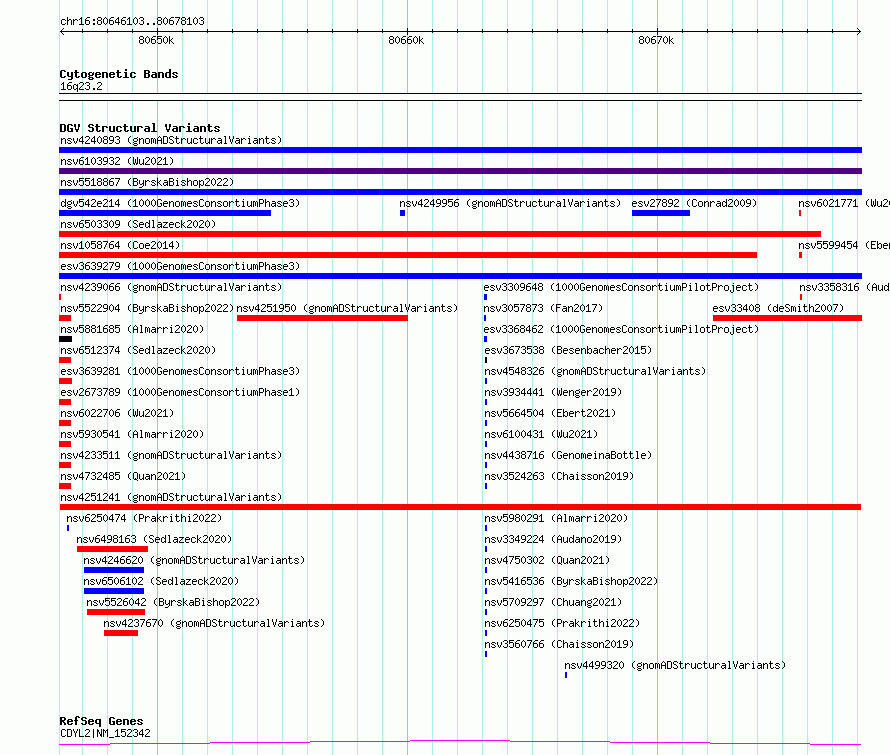890x755 pixels.
Task: Click the 16q23.2 cytogenetic band label
Action: click(81, 86)
